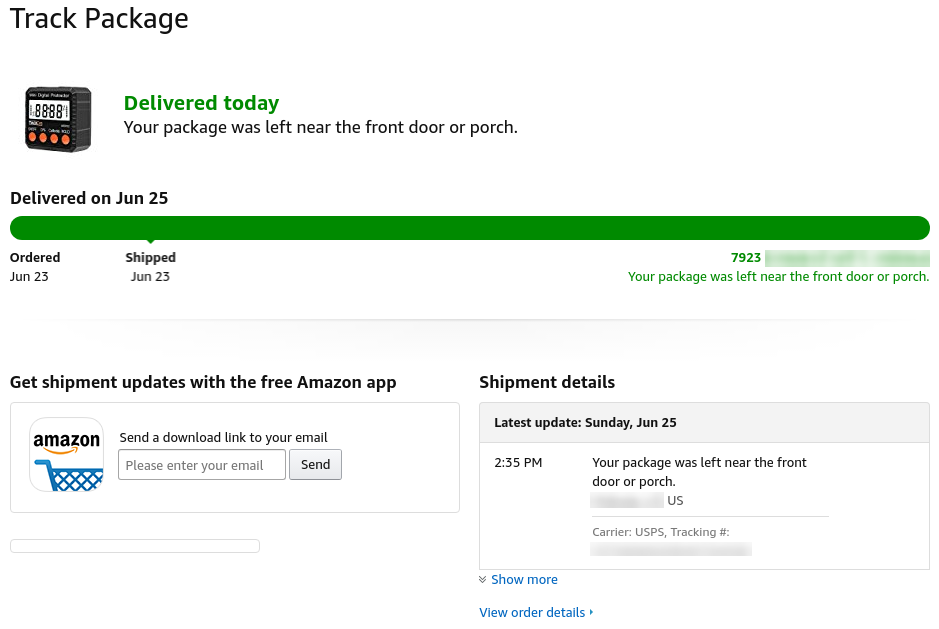939x629 pixels.
Task: Click the Shipped triangle marker on progress bar
Action: click(150, 242)
